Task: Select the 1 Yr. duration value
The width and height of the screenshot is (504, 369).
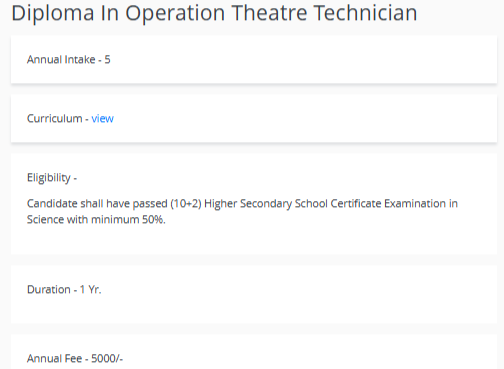Action: (90, 289)
